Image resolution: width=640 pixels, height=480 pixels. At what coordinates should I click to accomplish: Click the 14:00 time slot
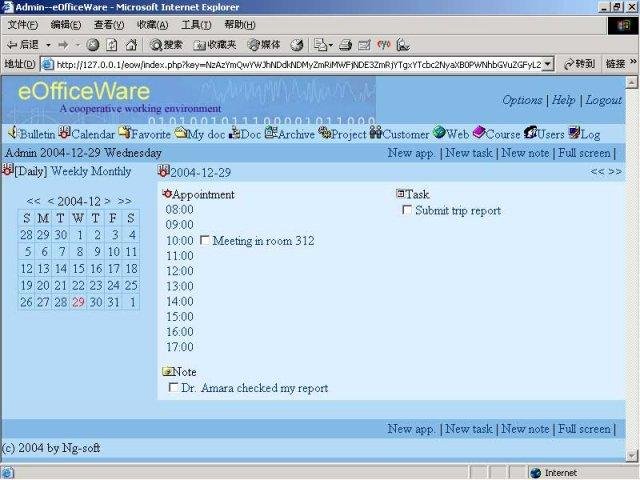(180, 301)
